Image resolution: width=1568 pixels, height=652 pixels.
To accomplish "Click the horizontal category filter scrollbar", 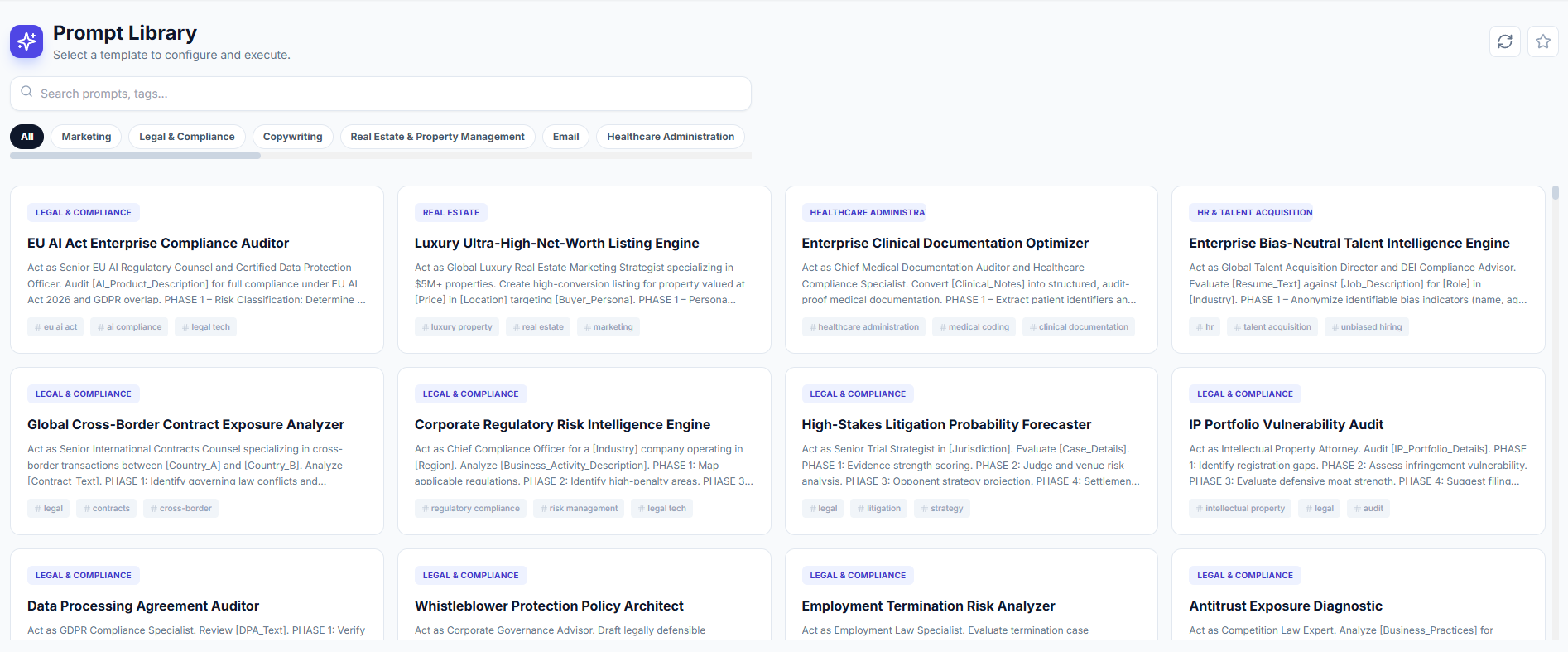I will coord(135,156).
